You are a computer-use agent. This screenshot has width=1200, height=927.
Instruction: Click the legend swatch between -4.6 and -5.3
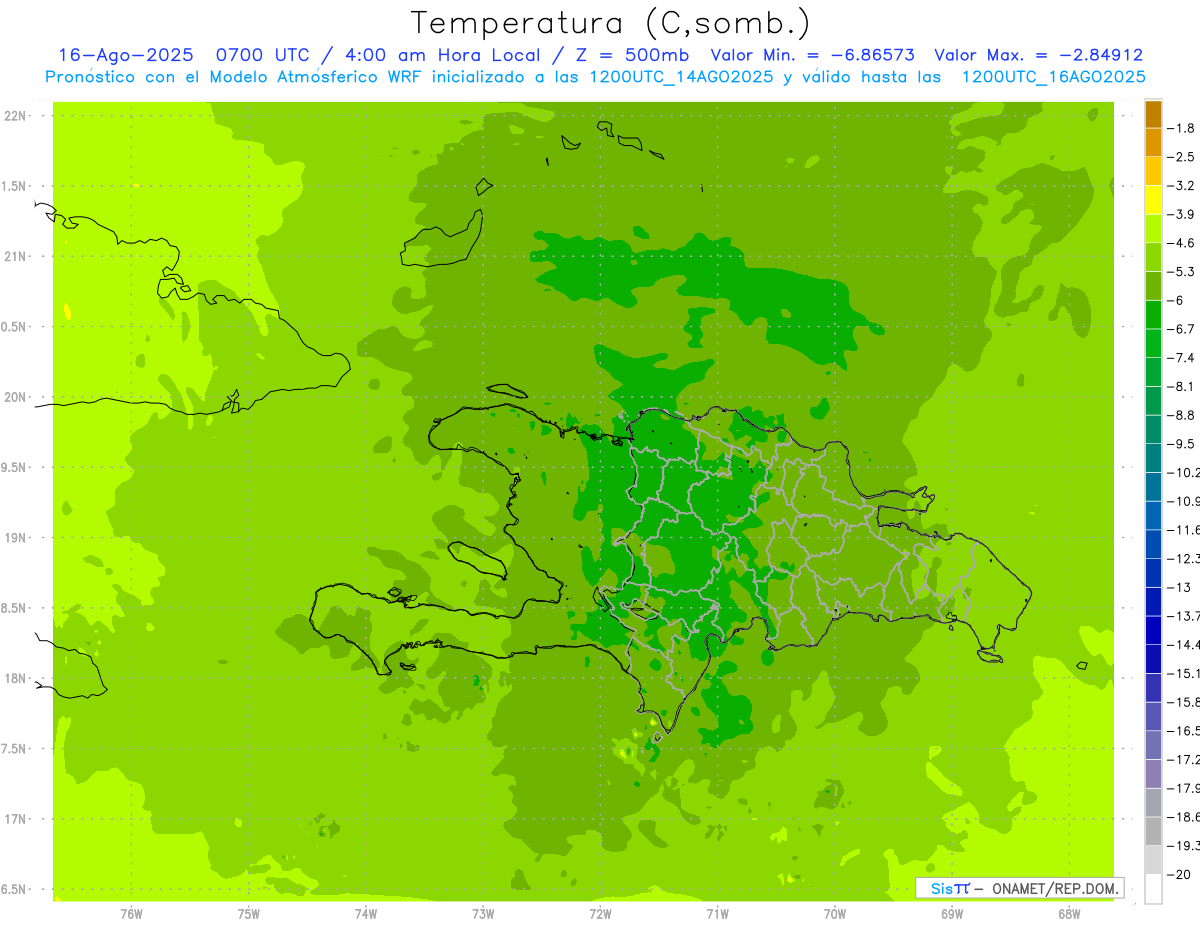(1153, 257)
